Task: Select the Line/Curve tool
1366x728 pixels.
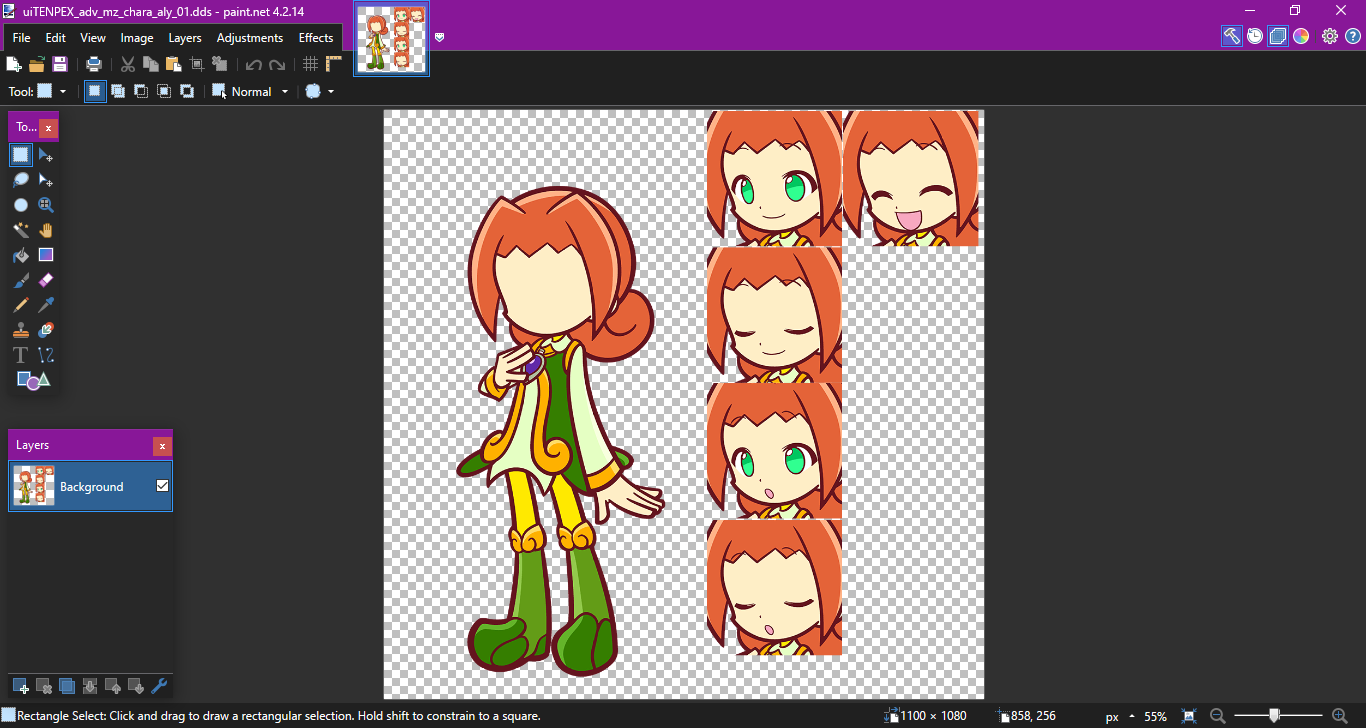Action: coord(46,355)
